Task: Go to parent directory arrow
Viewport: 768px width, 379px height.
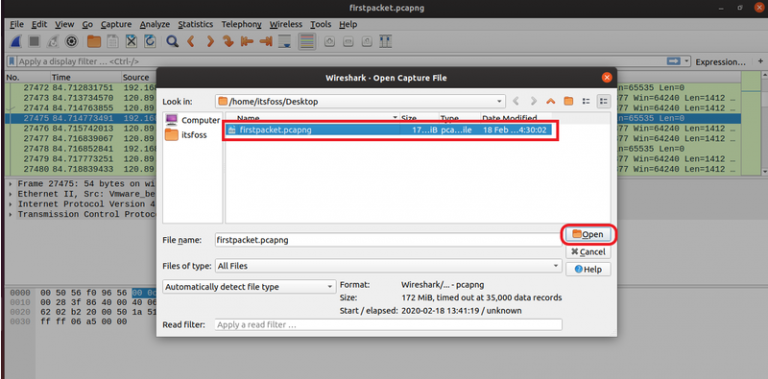Action: pos(551,101)
